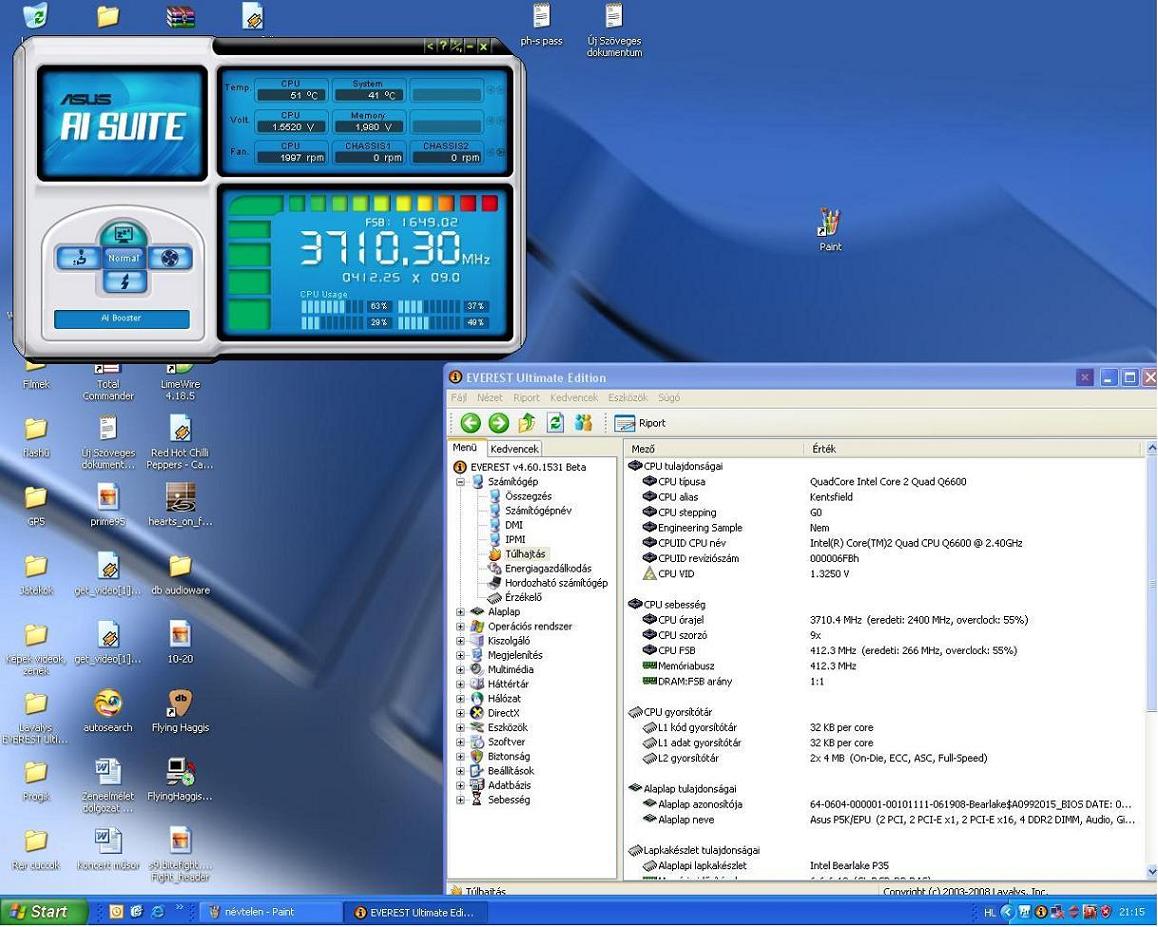1158x927 pixels.
Task: Click the AI Booster button
Action: coord(122,318)
